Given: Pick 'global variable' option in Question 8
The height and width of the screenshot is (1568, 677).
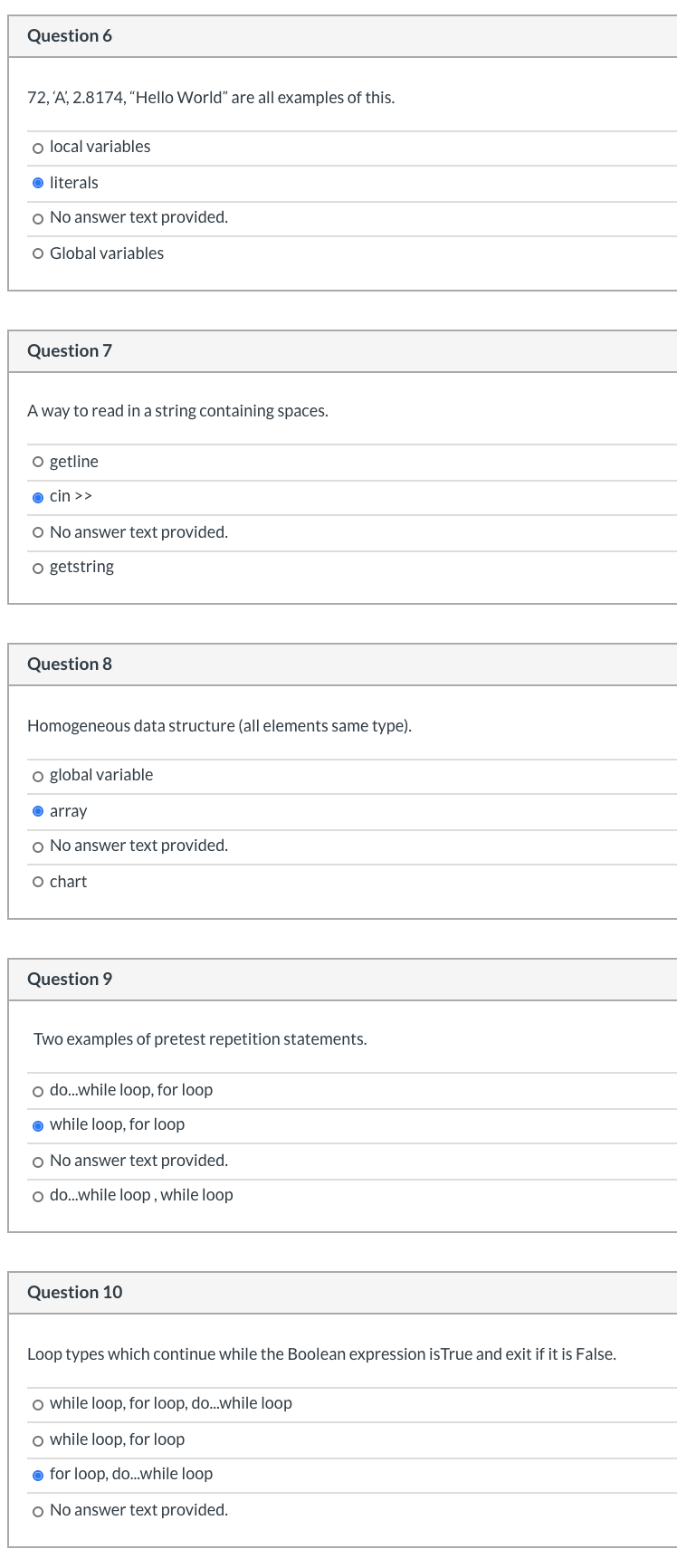Looking at the screenshot, I should point(37,776).
